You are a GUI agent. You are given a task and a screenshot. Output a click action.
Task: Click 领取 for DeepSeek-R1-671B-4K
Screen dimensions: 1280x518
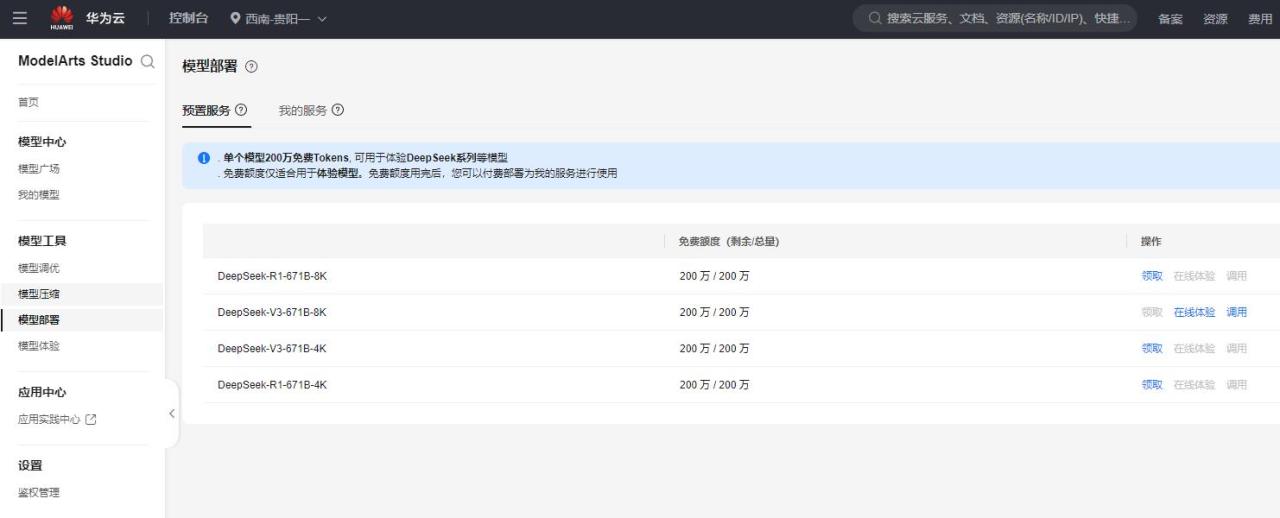pyautogui.click(x=1152, y=384)
